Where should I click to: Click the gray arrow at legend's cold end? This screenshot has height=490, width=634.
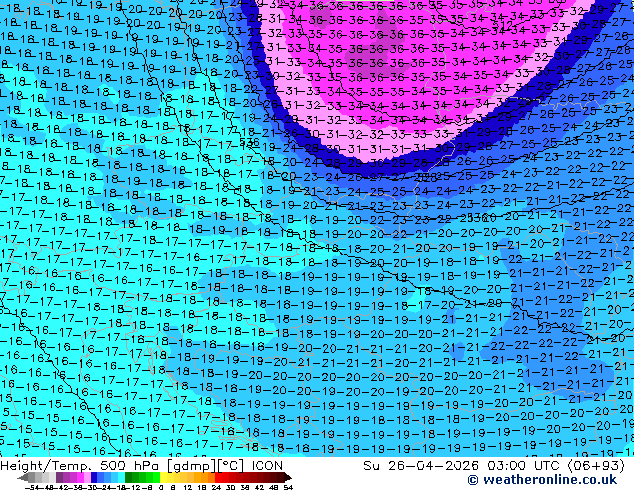[23, 478]
